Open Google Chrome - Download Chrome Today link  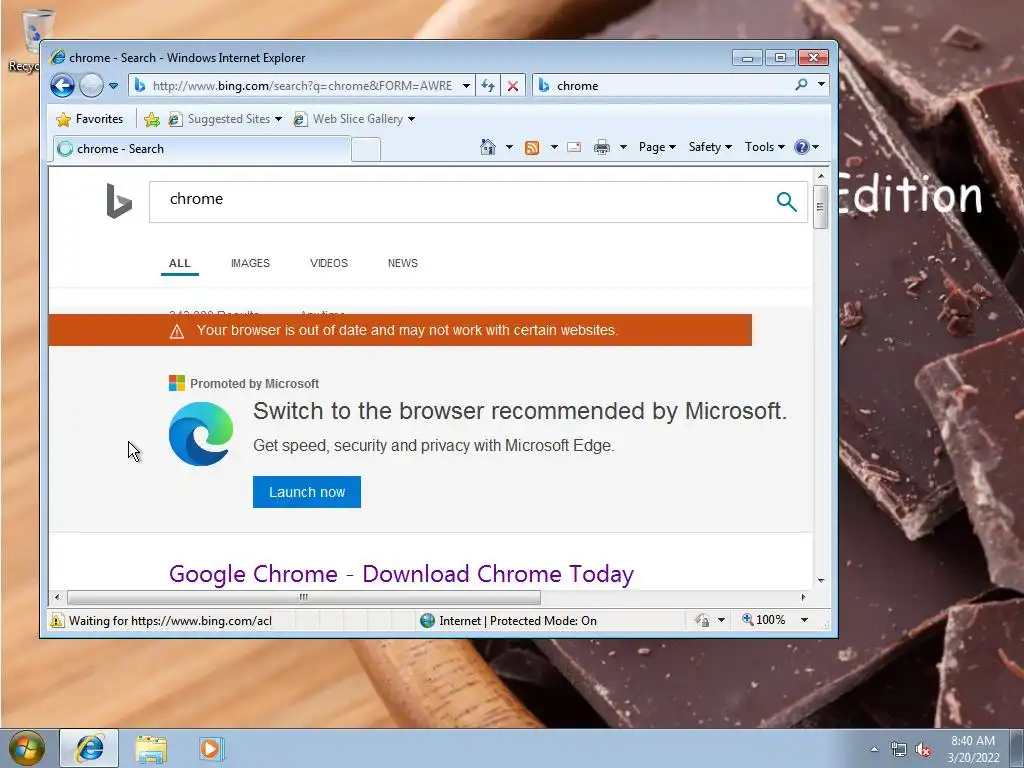[x=401, y=573]
